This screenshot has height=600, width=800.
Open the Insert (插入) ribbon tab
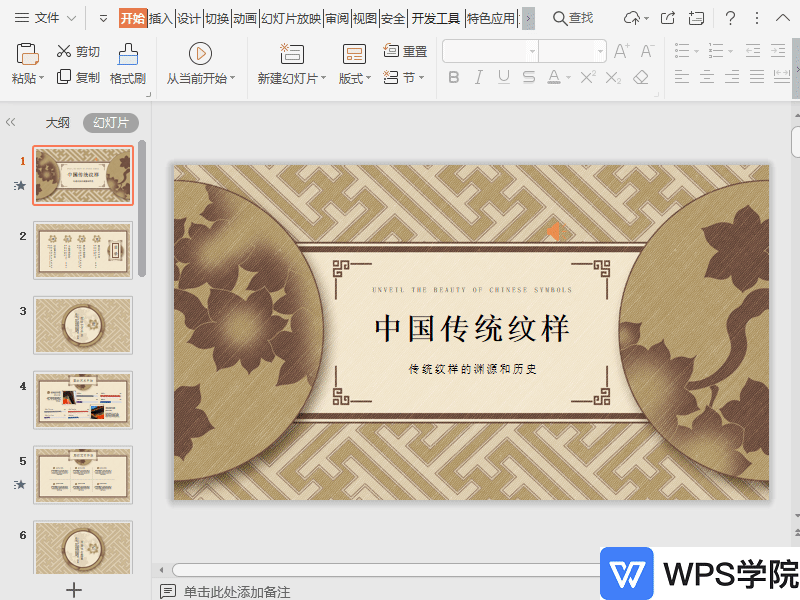pos(160,18)
